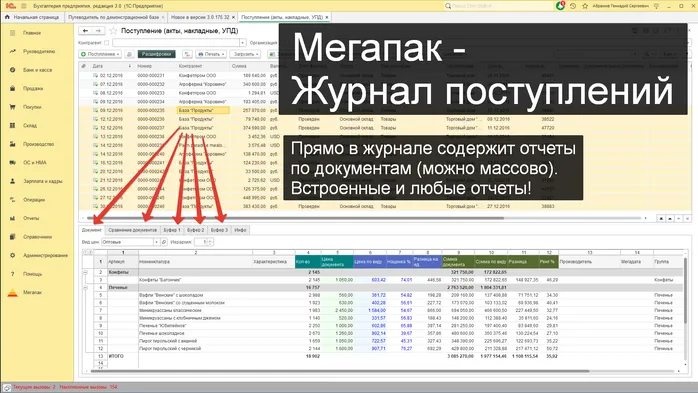Open the Контрагент filter dropdown arrow
Viewport: 698px width, 393px height.
[243, 43]
